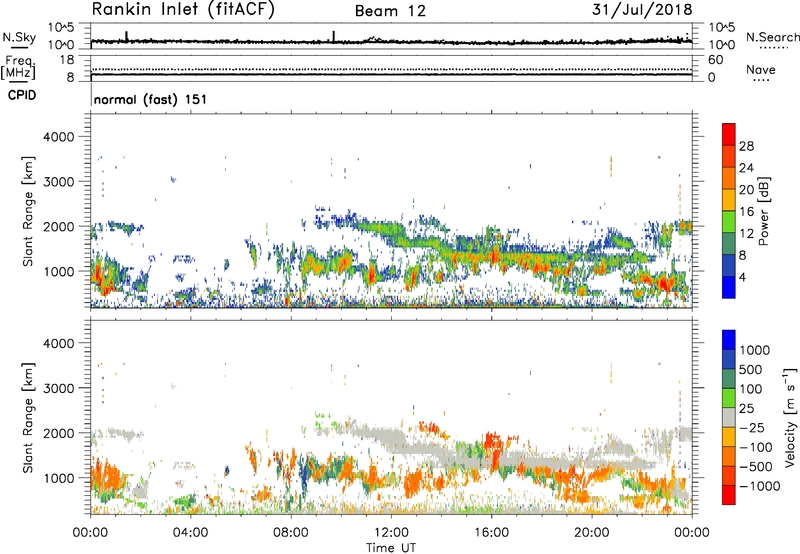
Task: Click the blue top of the velocity colorbar
Action: point(729,340)
